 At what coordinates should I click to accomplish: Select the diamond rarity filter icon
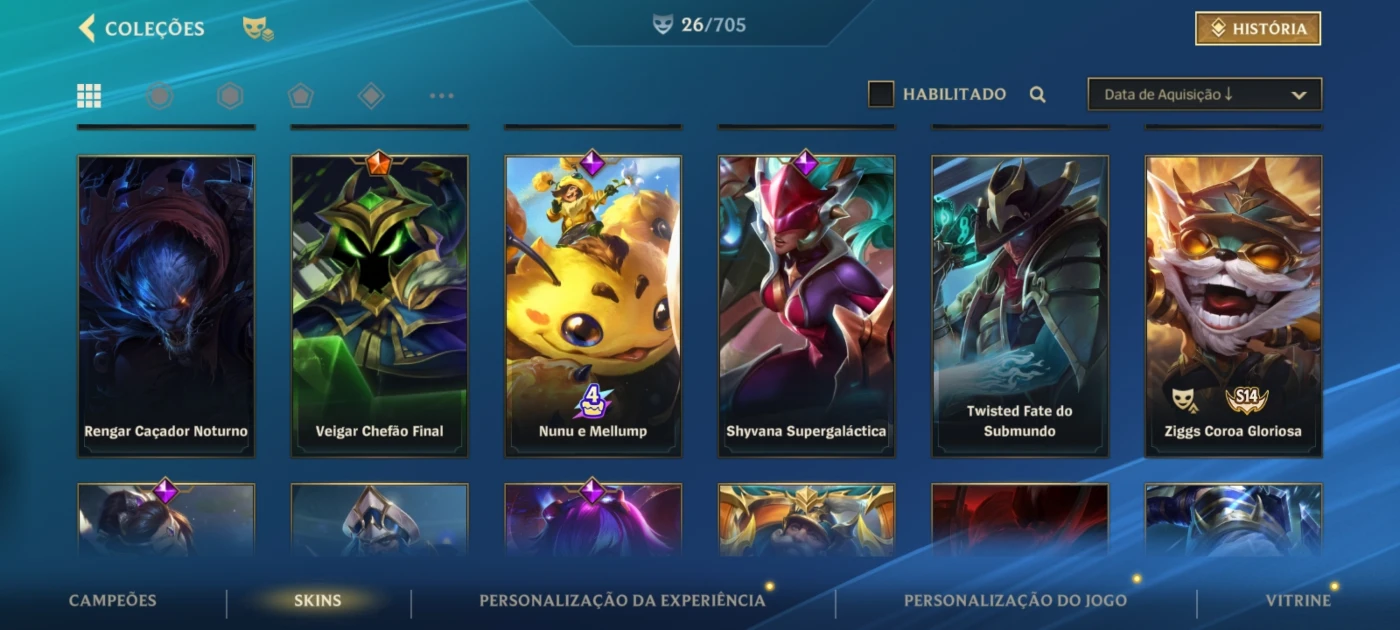[x=371, y=96]
